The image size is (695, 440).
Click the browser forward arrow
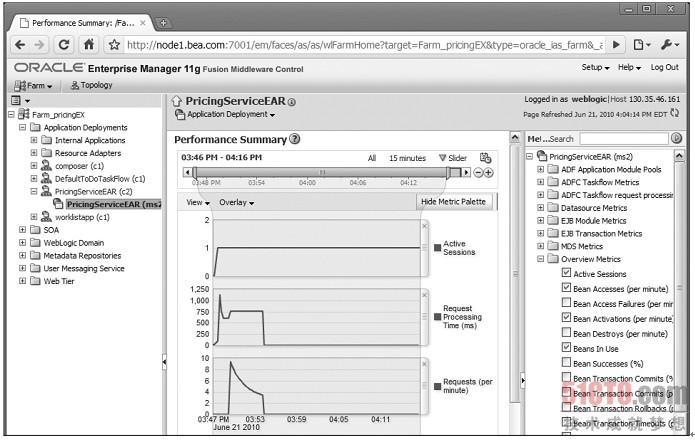point(39,45)
